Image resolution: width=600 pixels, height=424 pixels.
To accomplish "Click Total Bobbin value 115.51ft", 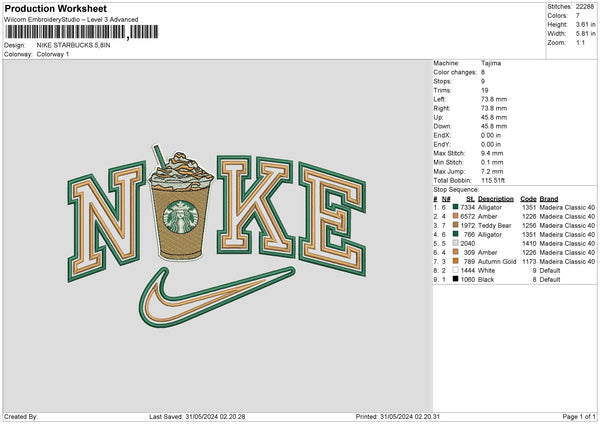I will tap(493, 180).
